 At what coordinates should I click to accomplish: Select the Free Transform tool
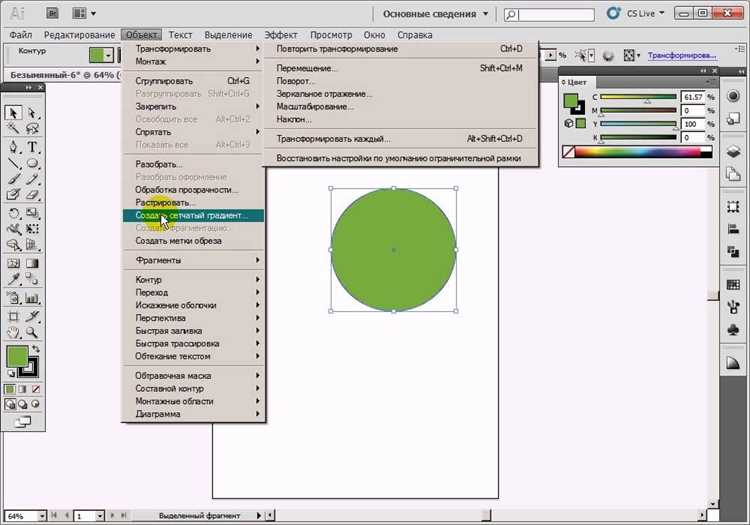coord(32,229)
